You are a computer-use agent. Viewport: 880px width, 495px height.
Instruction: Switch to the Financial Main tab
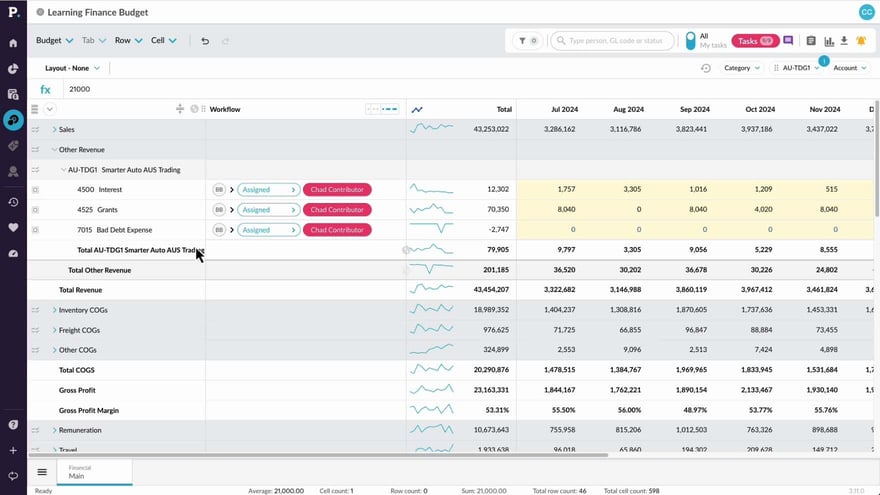point(94,472)
